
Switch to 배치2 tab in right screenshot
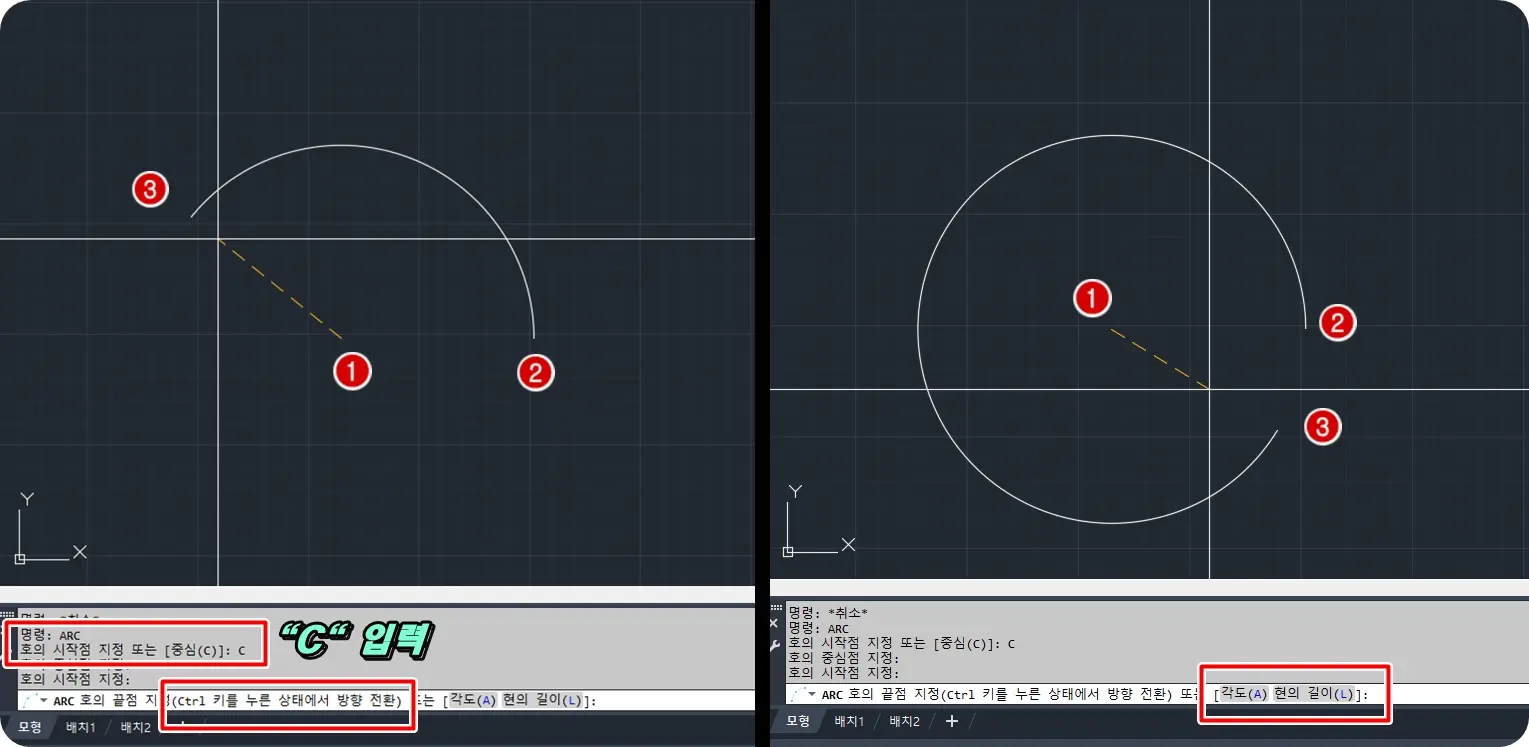click(x=905, y=721)
